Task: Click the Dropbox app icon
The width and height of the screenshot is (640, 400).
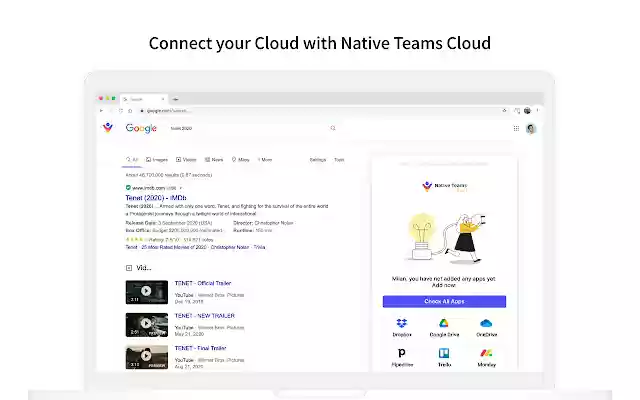Action: click(402, 324)
